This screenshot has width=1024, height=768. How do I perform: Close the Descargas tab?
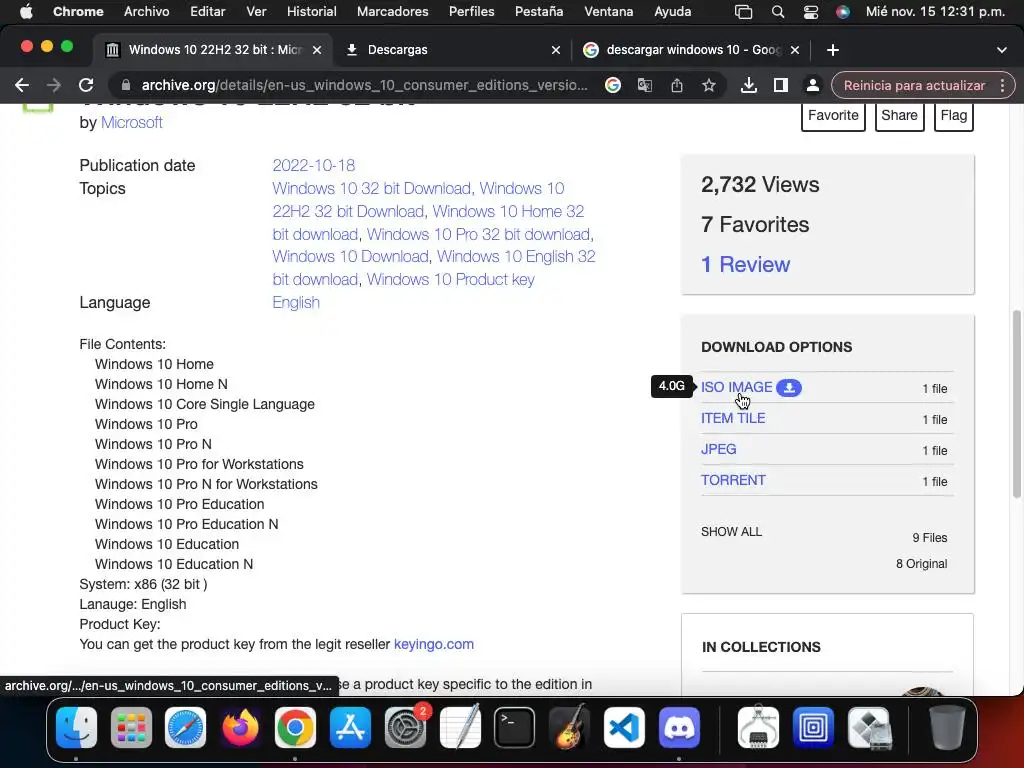pyautogui.click(x=556, y=50)
